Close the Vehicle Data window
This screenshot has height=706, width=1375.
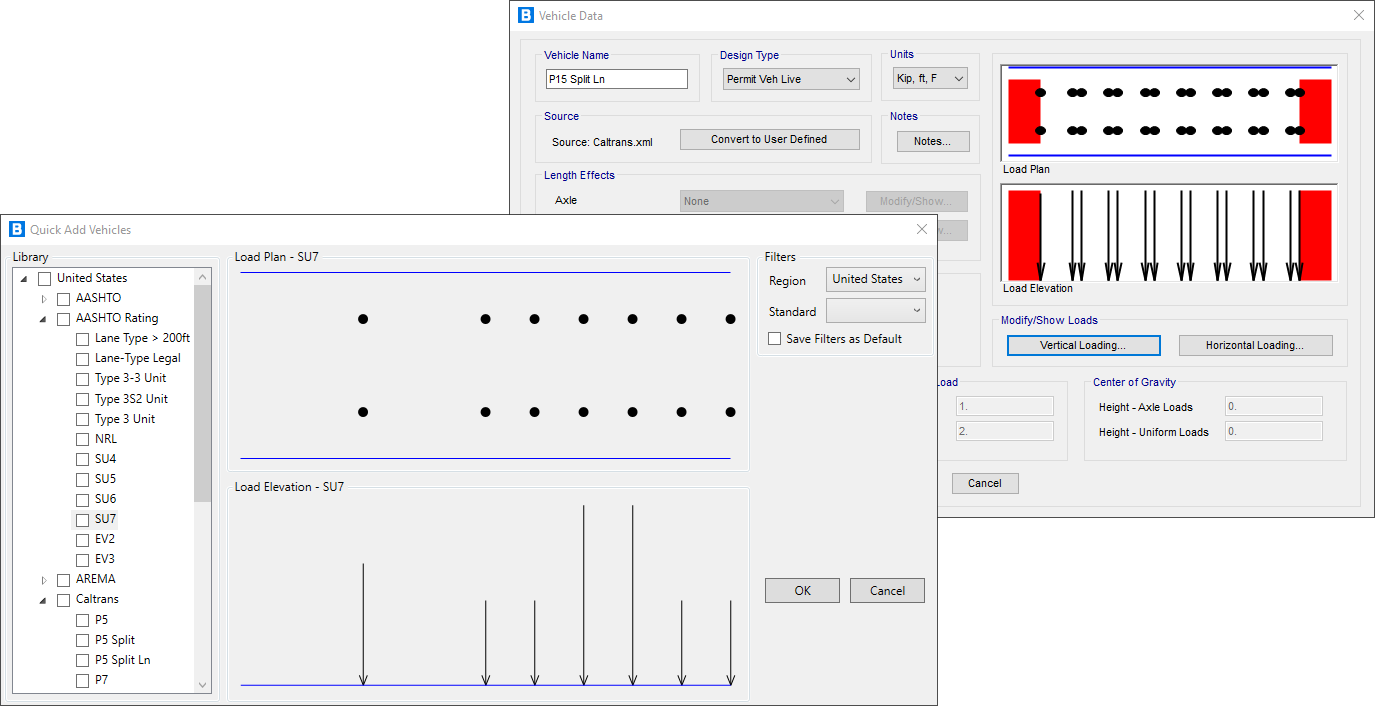(1358, 16)
